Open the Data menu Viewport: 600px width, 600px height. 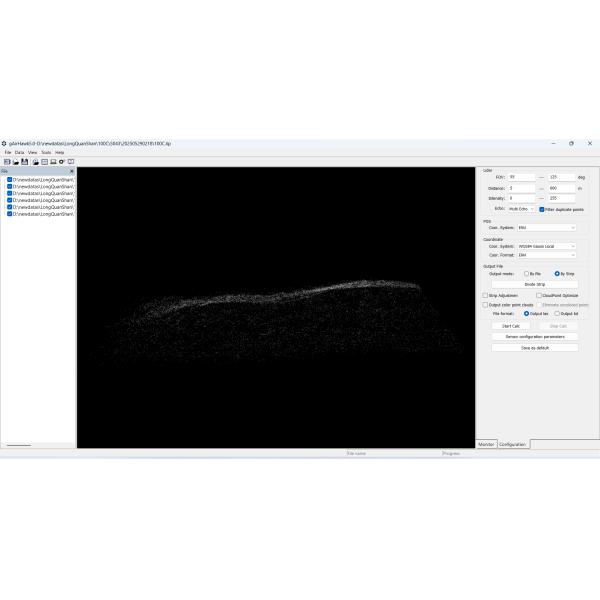20,152
